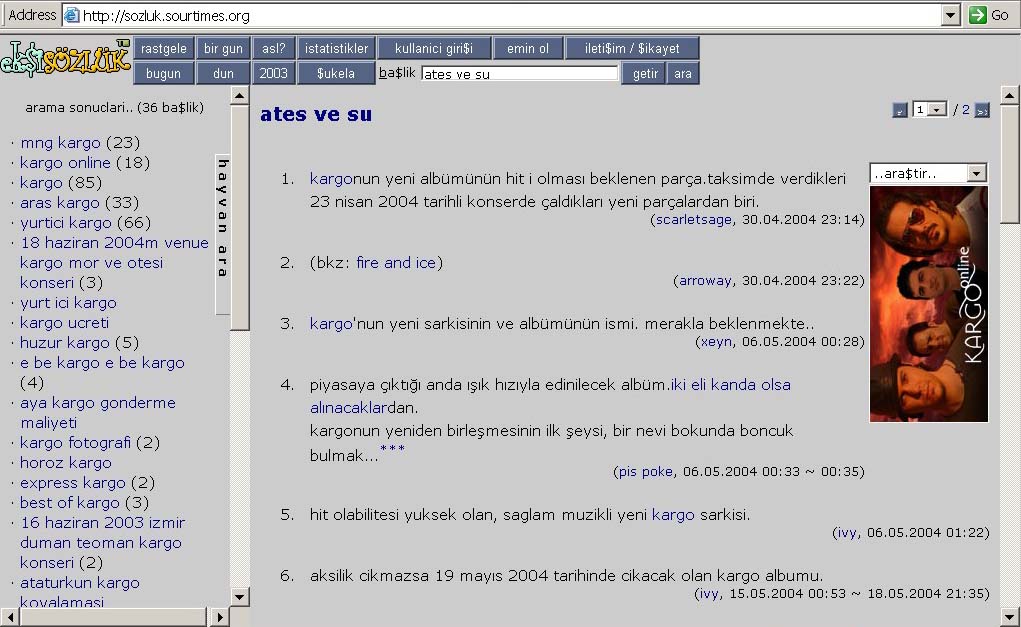Click the left panel scroll down arrow
Image resolution: width=1021 pixels, height=627 pixels.
click(240, 596)
